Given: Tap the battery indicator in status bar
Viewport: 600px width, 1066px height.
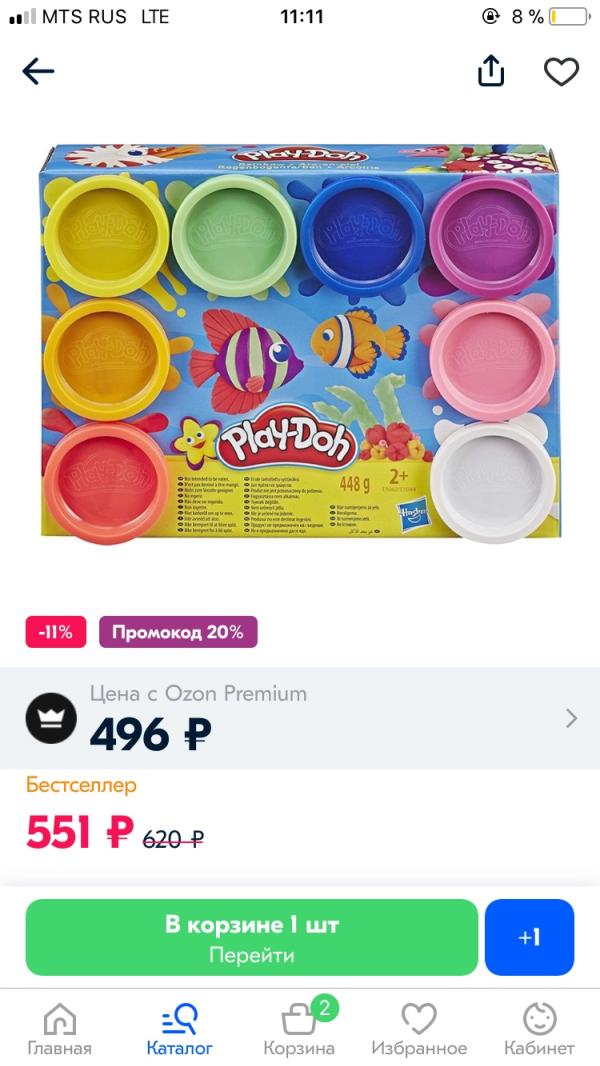Looking at the screenshot, I should click(569, 17).
